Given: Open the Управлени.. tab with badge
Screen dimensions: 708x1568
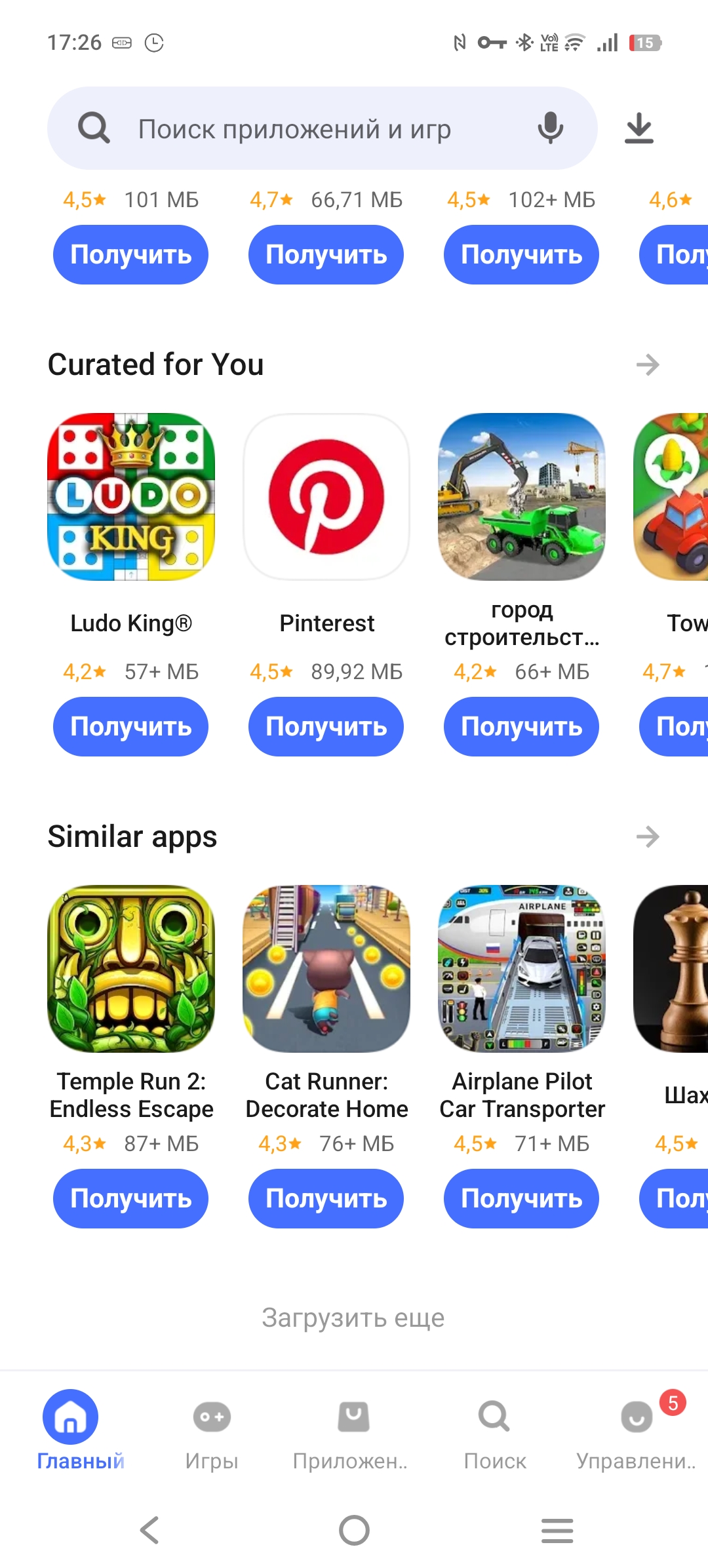Looking at the screenshot, I should click(x=636, y=1432).
